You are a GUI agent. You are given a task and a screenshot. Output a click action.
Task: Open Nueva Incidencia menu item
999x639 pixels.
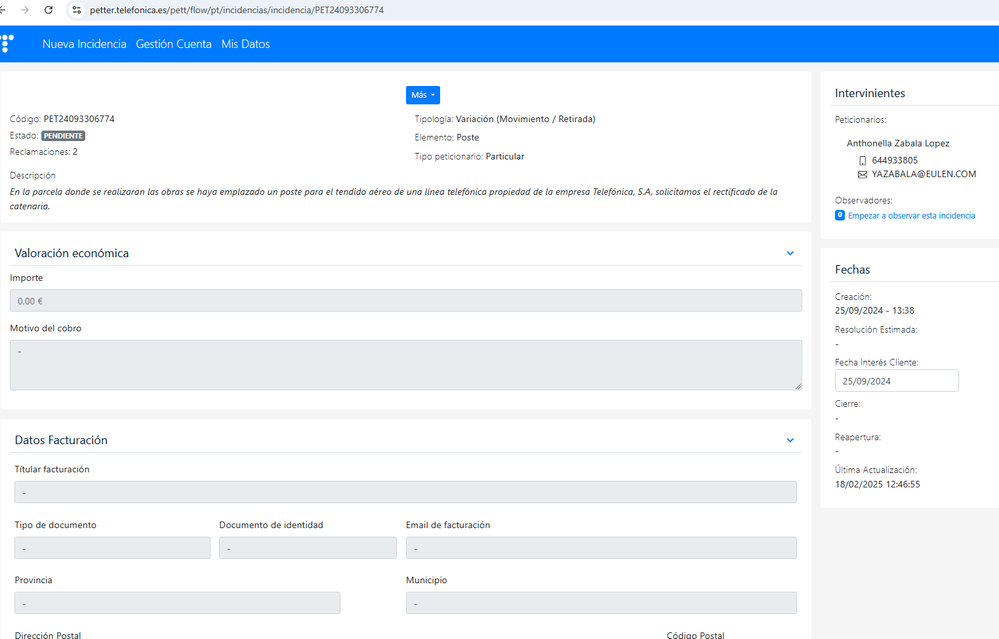click(x=84, y=44)
